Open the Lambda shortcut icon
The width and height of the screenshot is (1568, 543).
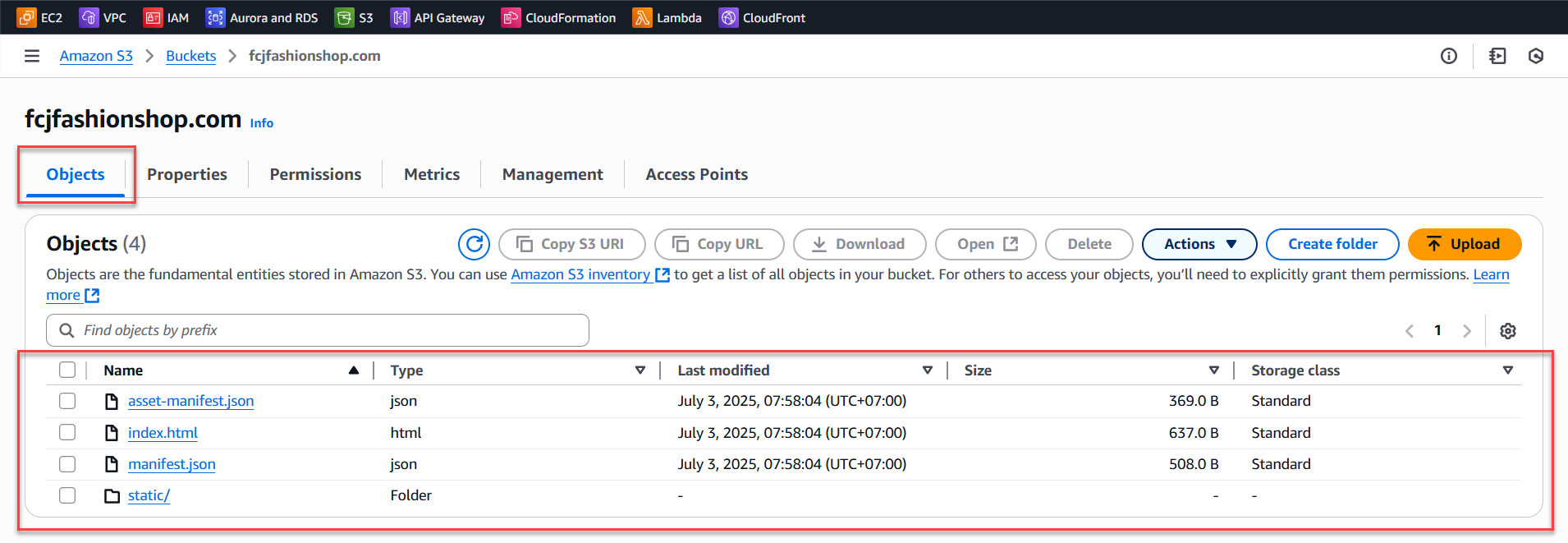642,17
